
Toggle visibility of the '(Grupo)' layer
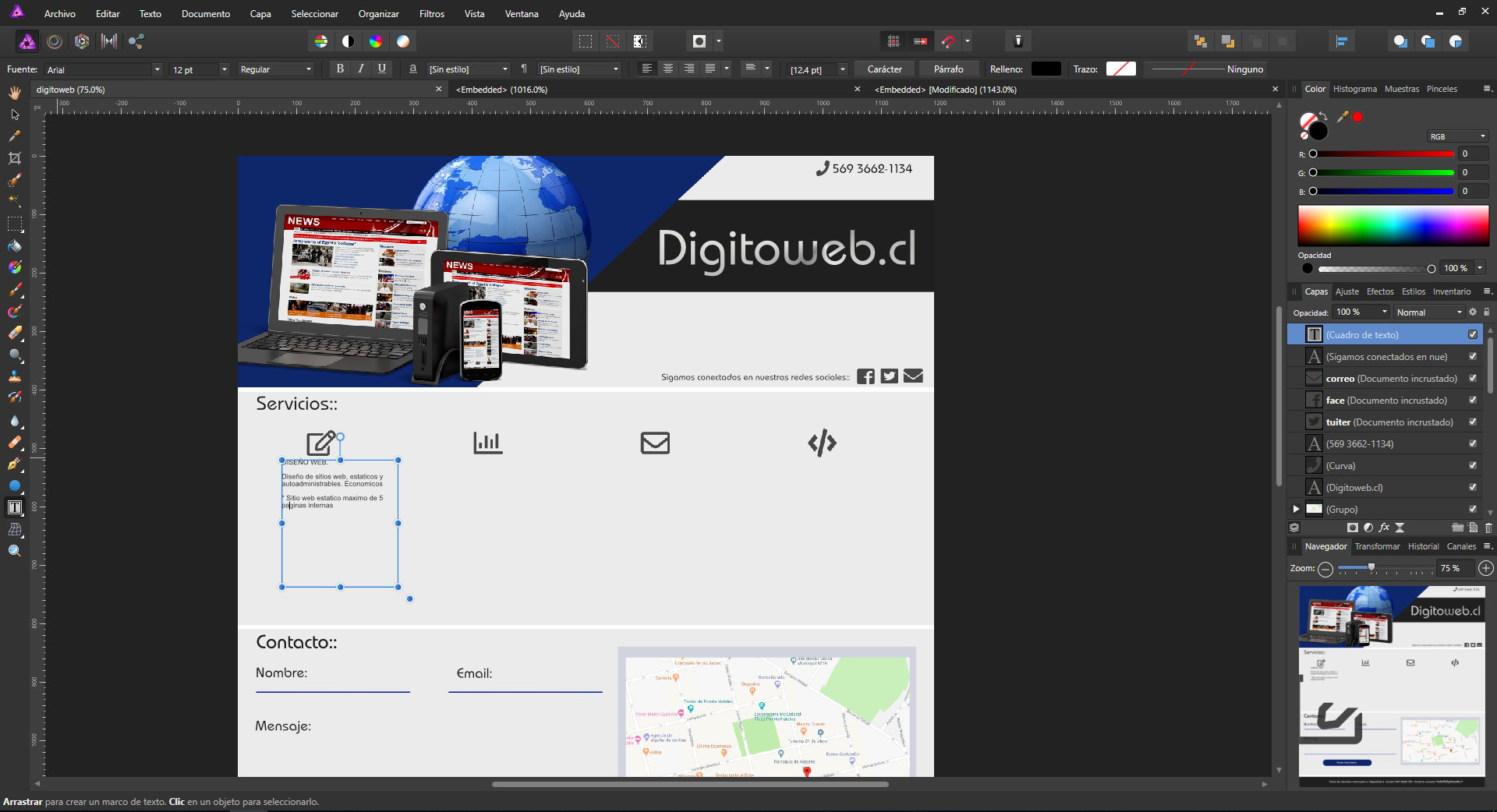1473,509
